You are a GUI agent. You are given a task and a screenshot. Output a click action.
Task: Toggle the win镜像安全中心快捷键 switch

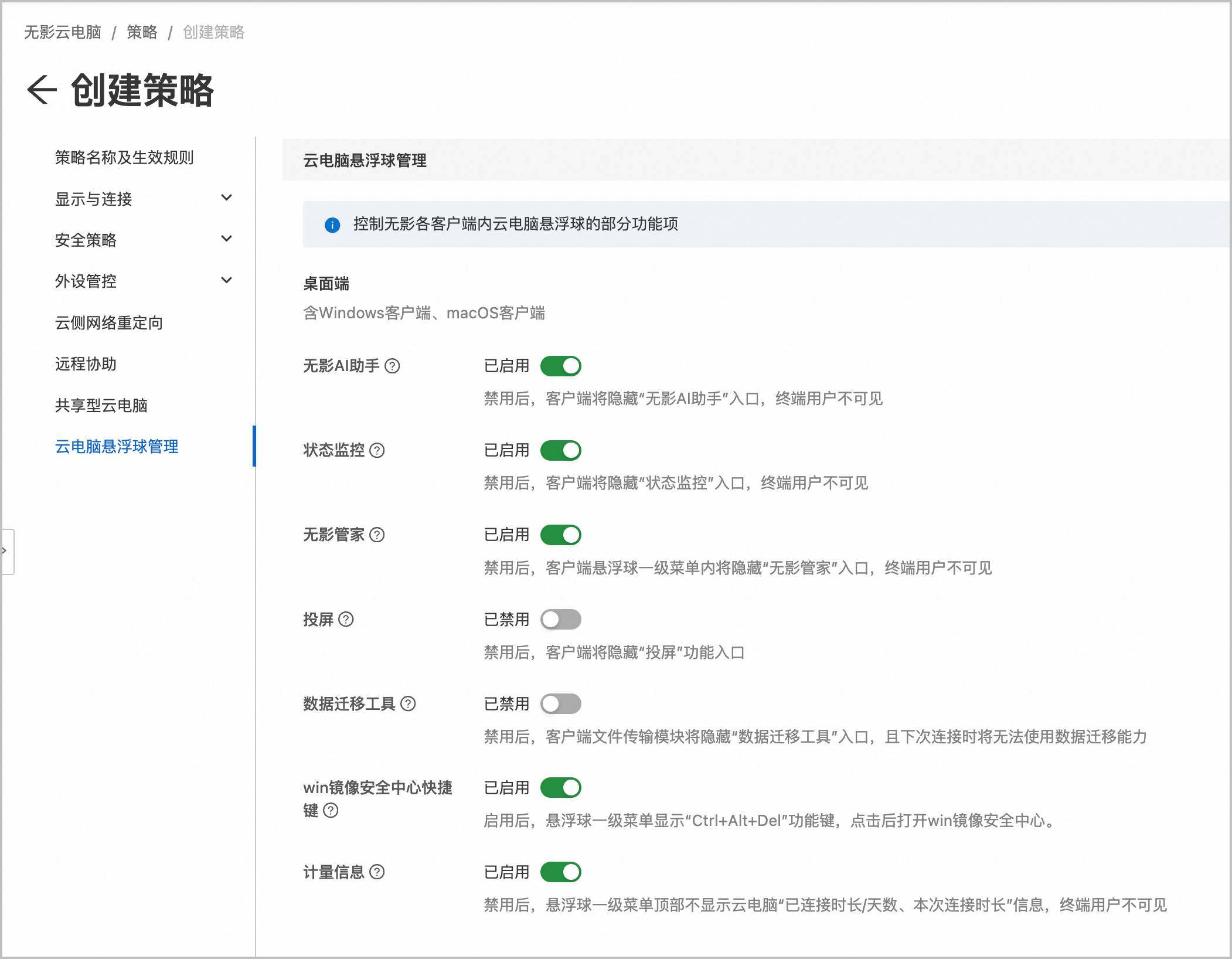pos(561,788)
